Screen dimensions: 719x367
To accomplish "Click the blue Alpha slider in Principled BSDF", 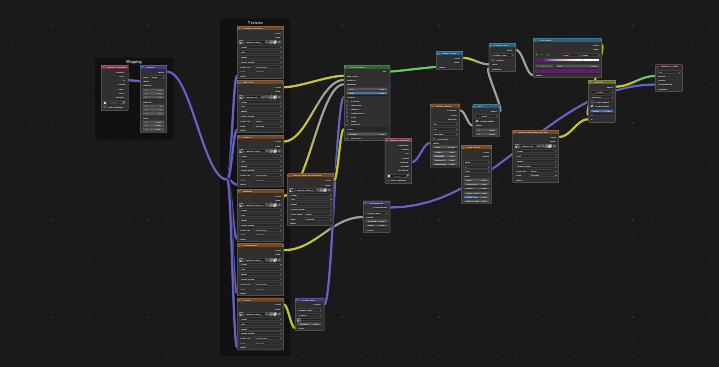I will [367, 93].
